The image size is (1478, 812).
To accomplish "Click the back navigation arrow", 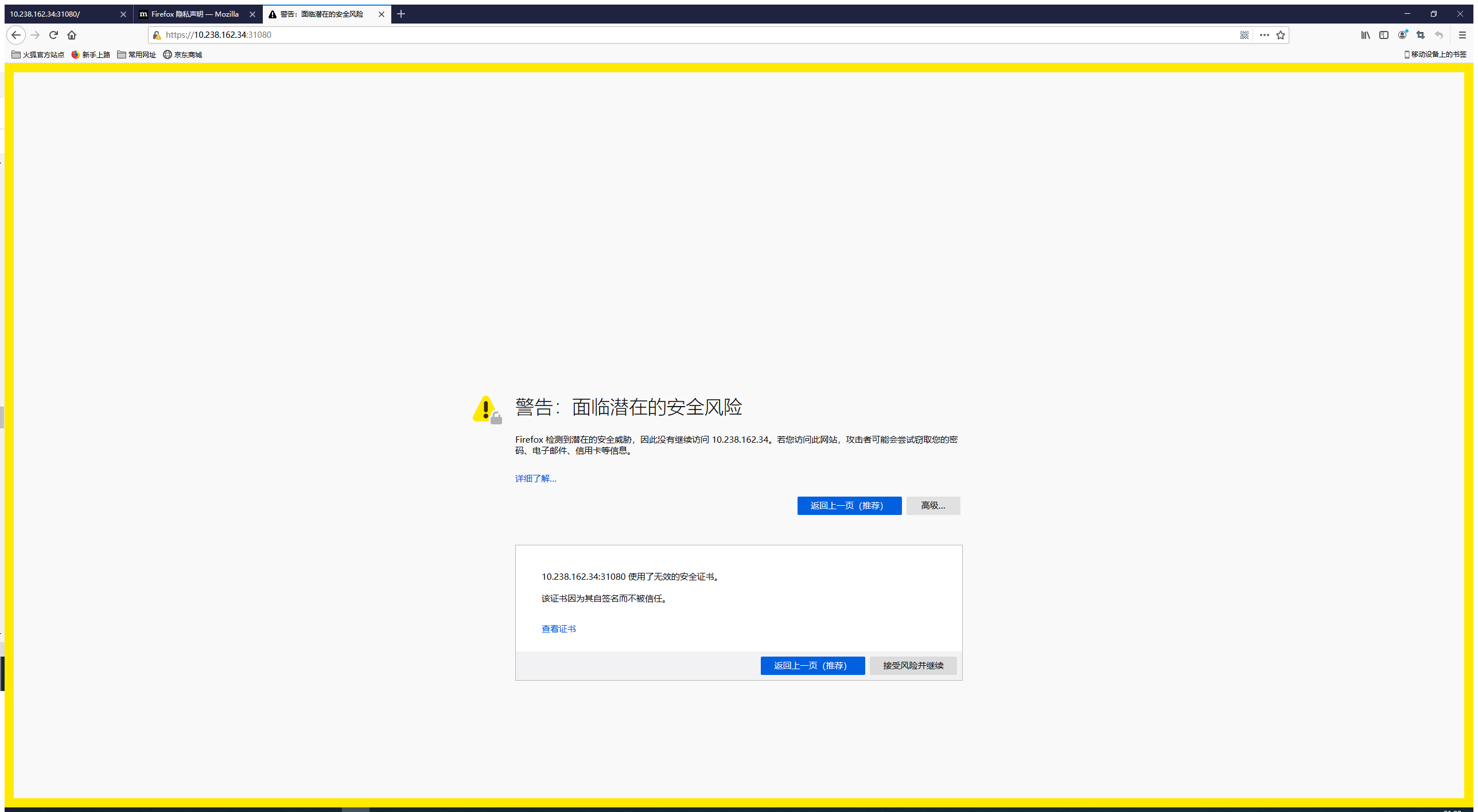I will click(x=15, y=35).
